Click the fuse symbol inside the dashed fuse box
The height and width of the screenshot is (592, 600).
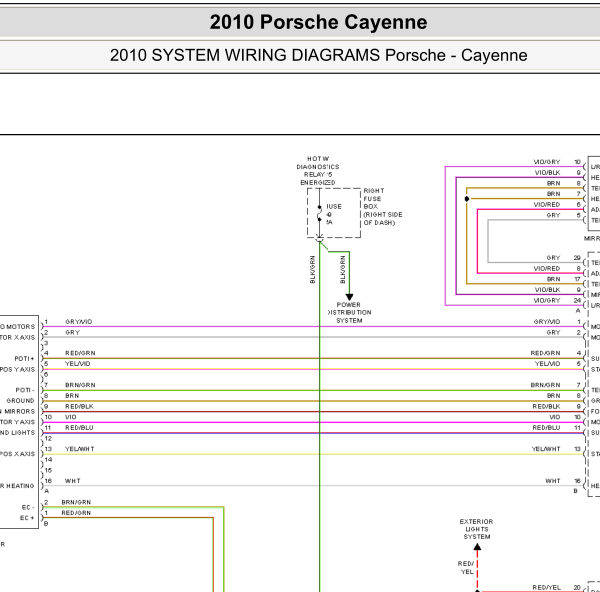320,214
